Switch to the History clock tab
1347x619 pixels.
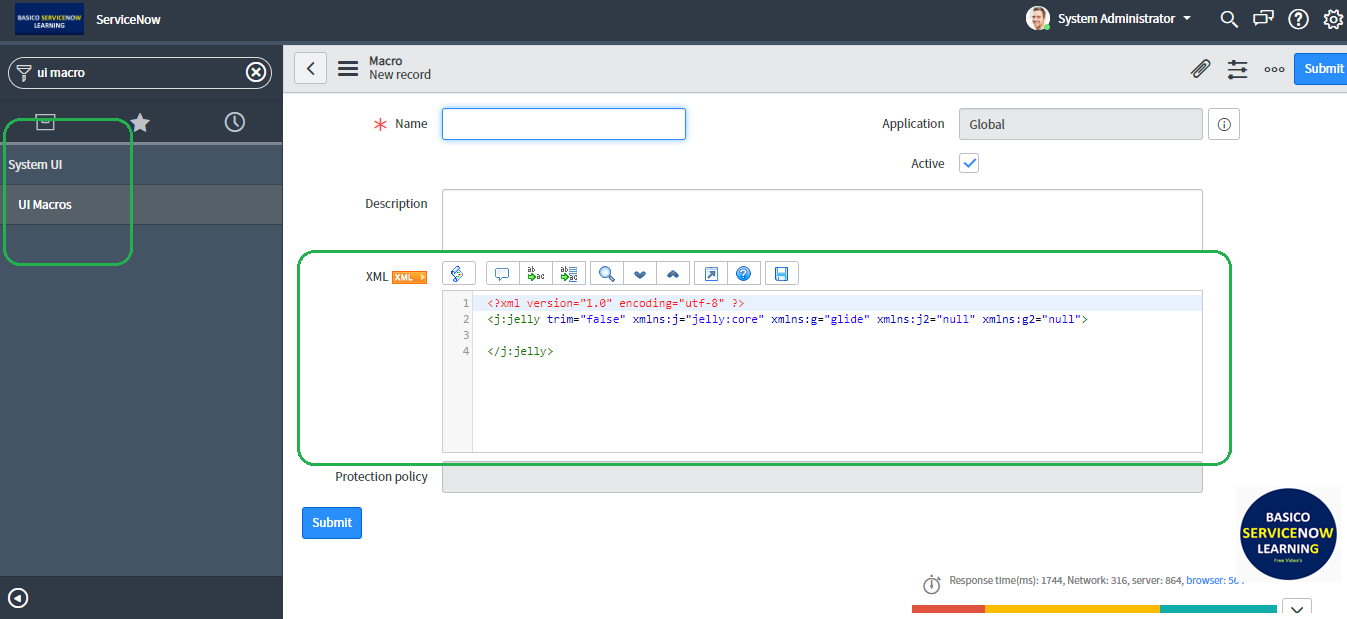pos(235,122)
